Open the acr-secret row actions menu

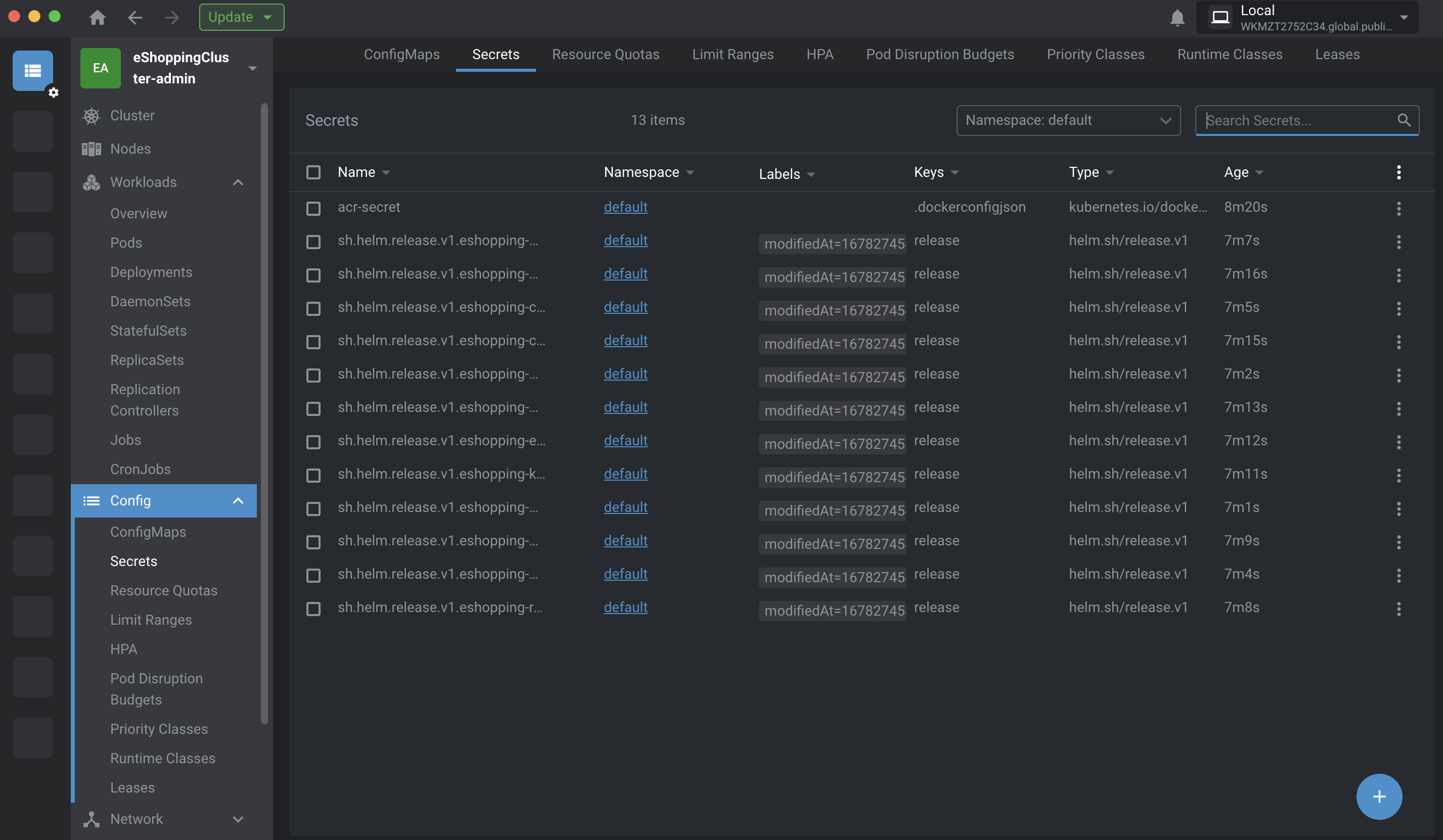(x=1399, y=208)
